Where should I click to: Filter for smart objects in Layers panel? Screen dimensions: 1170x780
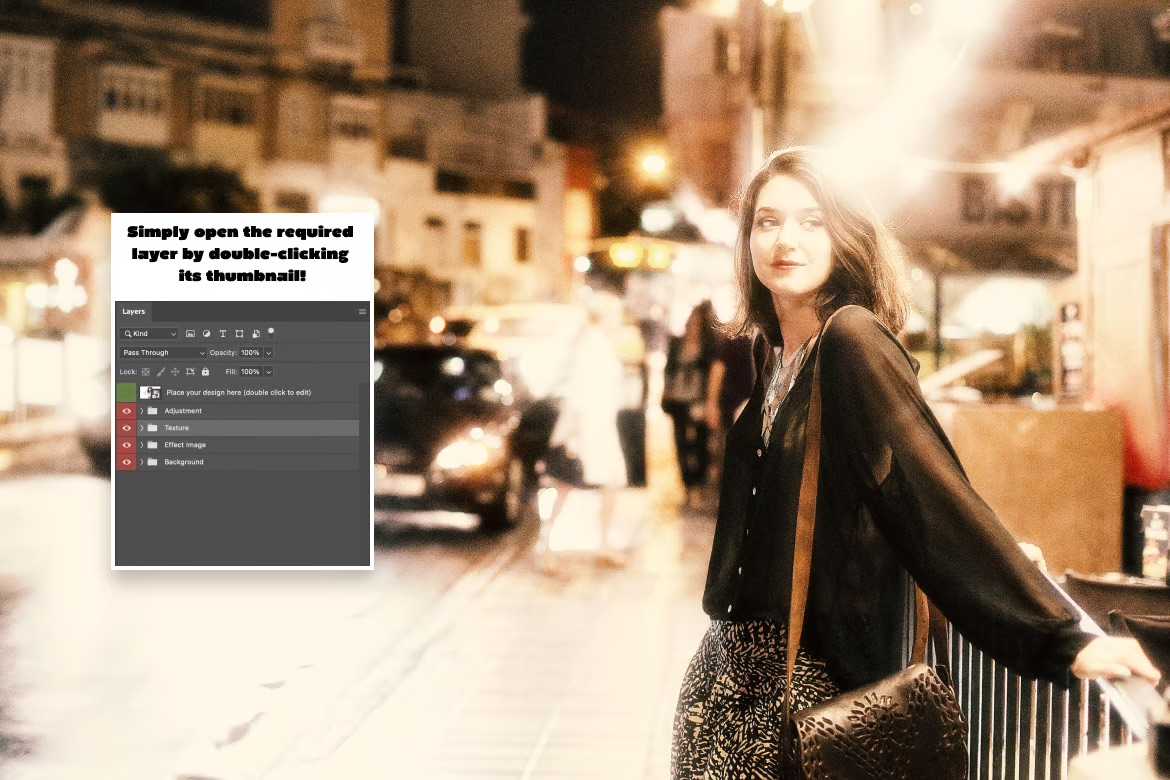[254, 333]
